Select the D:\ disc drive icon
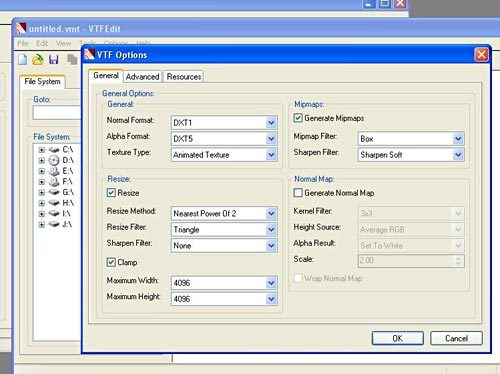The image size is (500, 374). coord(54,161)
